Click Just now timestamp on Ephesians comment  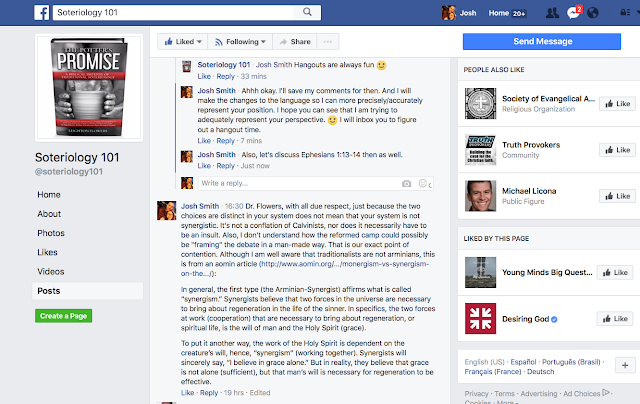click(x=255, y=166)
